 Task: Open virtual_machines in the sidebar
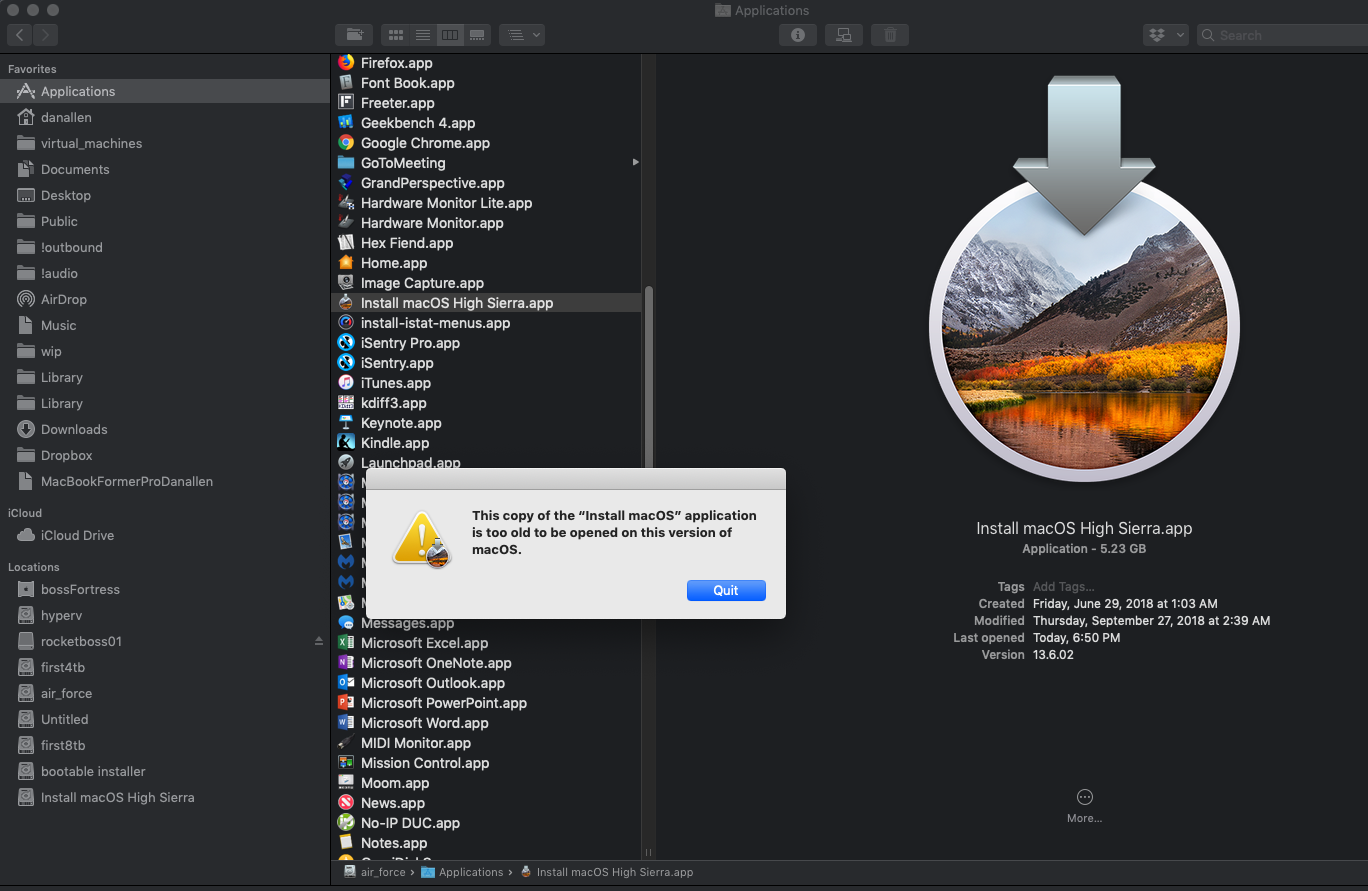click(165, 143)
